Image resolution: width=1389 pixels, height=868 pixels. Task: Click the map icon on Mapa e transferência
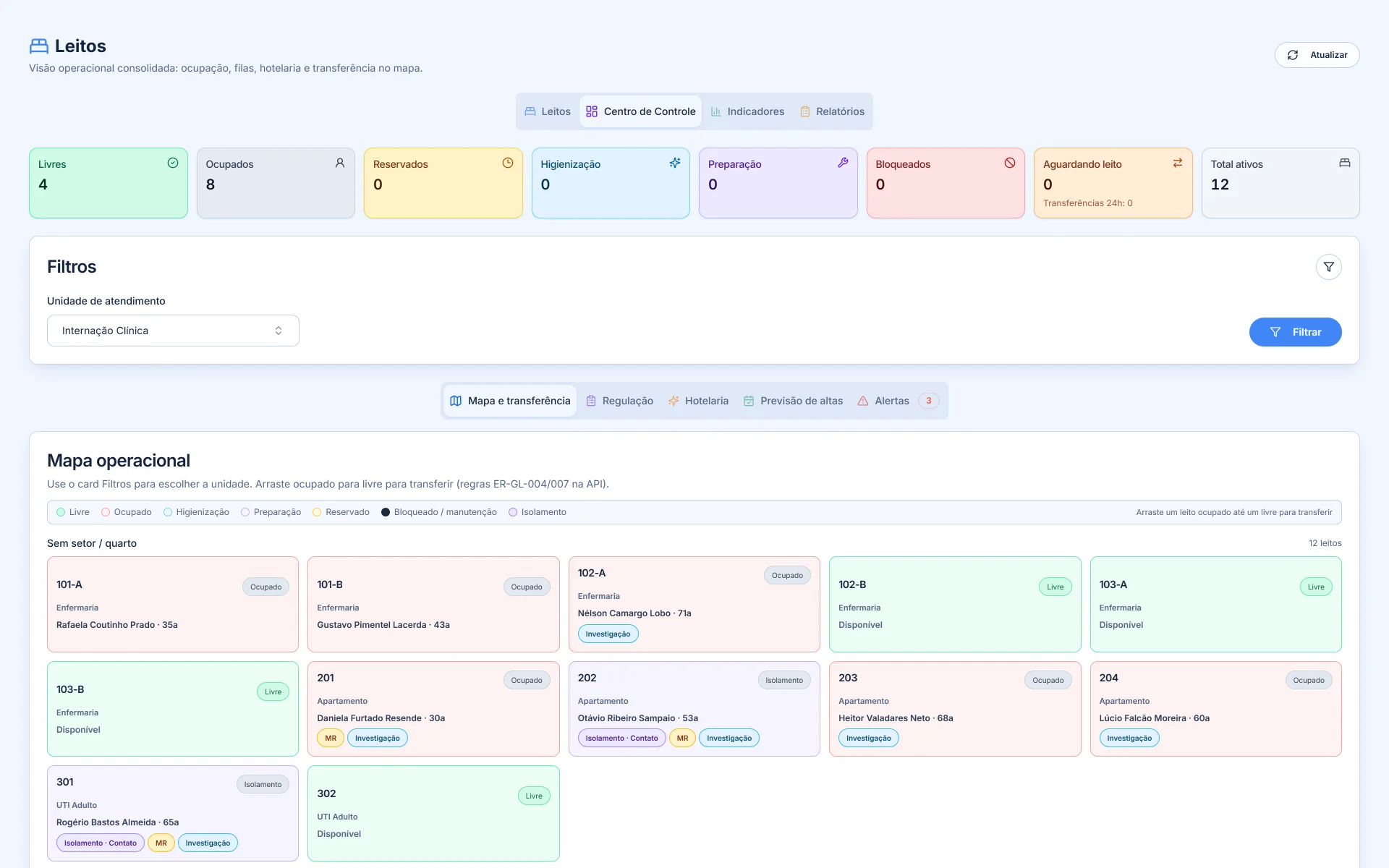tap(456, 401)
